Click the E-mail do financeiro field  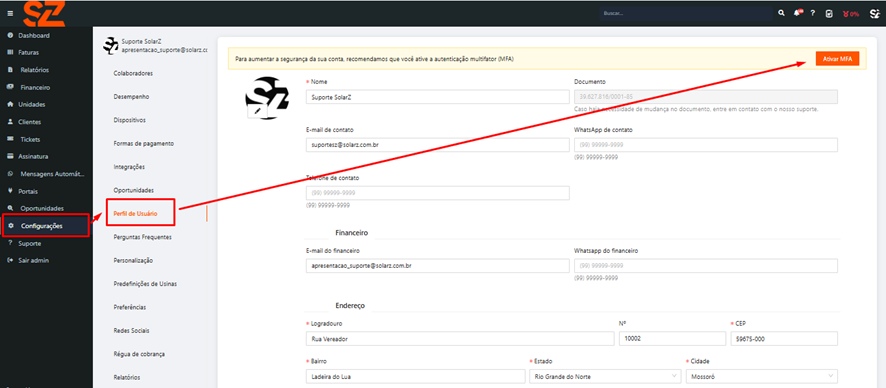click(437, 265)
